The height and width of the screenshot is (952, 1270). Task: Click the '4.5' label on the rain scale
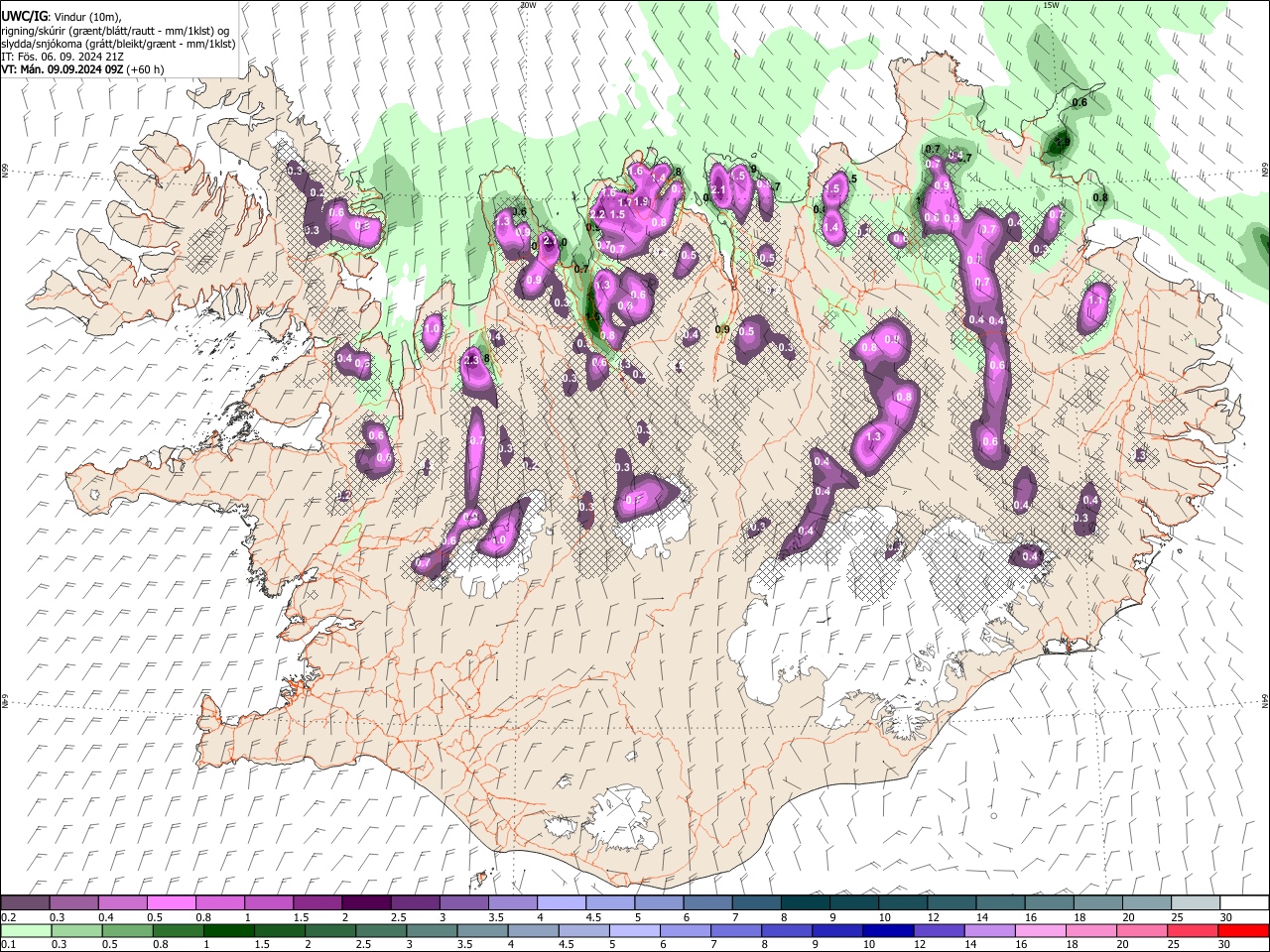point(567,945)
